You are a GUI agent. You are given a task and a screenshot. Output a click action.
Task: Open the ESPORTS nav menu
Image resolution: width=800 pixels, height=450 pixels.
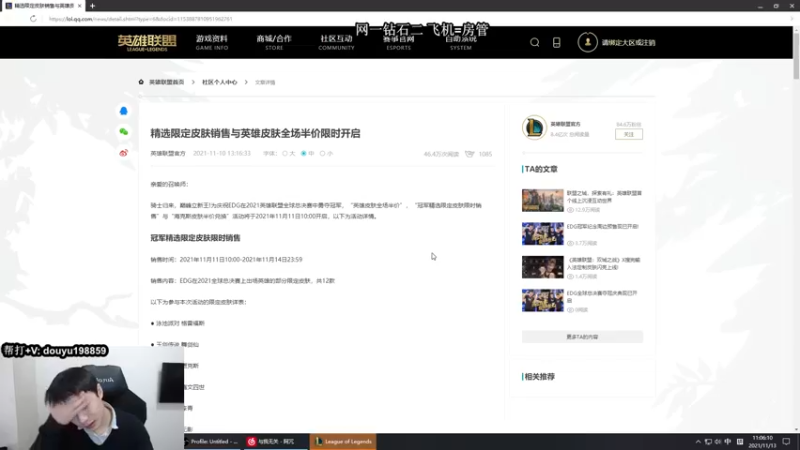398,43
